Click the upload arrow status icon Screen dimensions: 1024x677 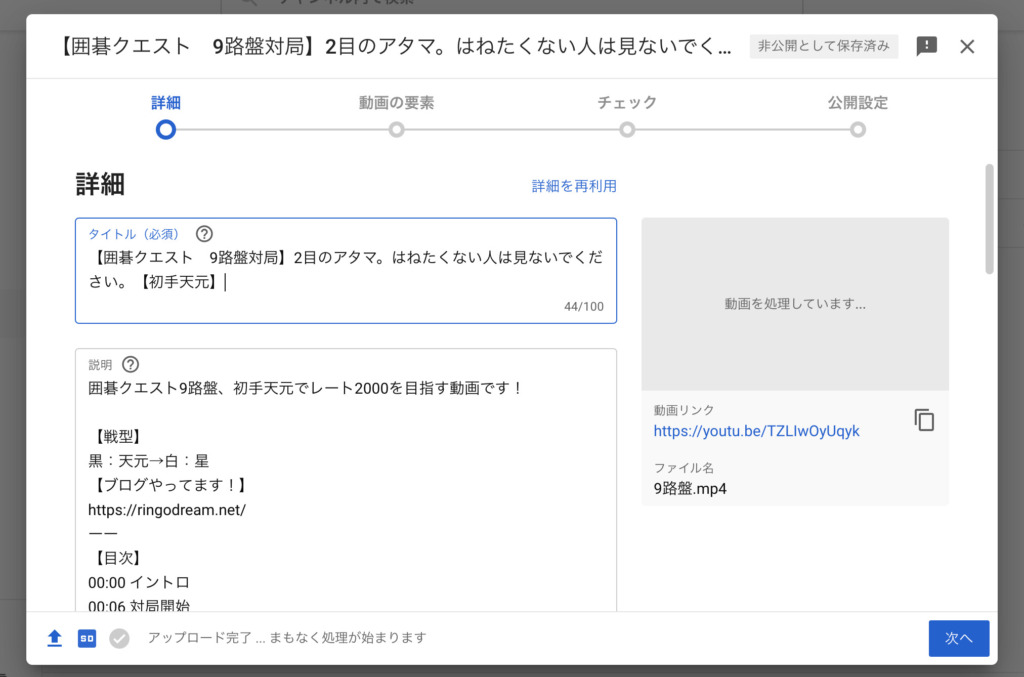tap(55, 638)
